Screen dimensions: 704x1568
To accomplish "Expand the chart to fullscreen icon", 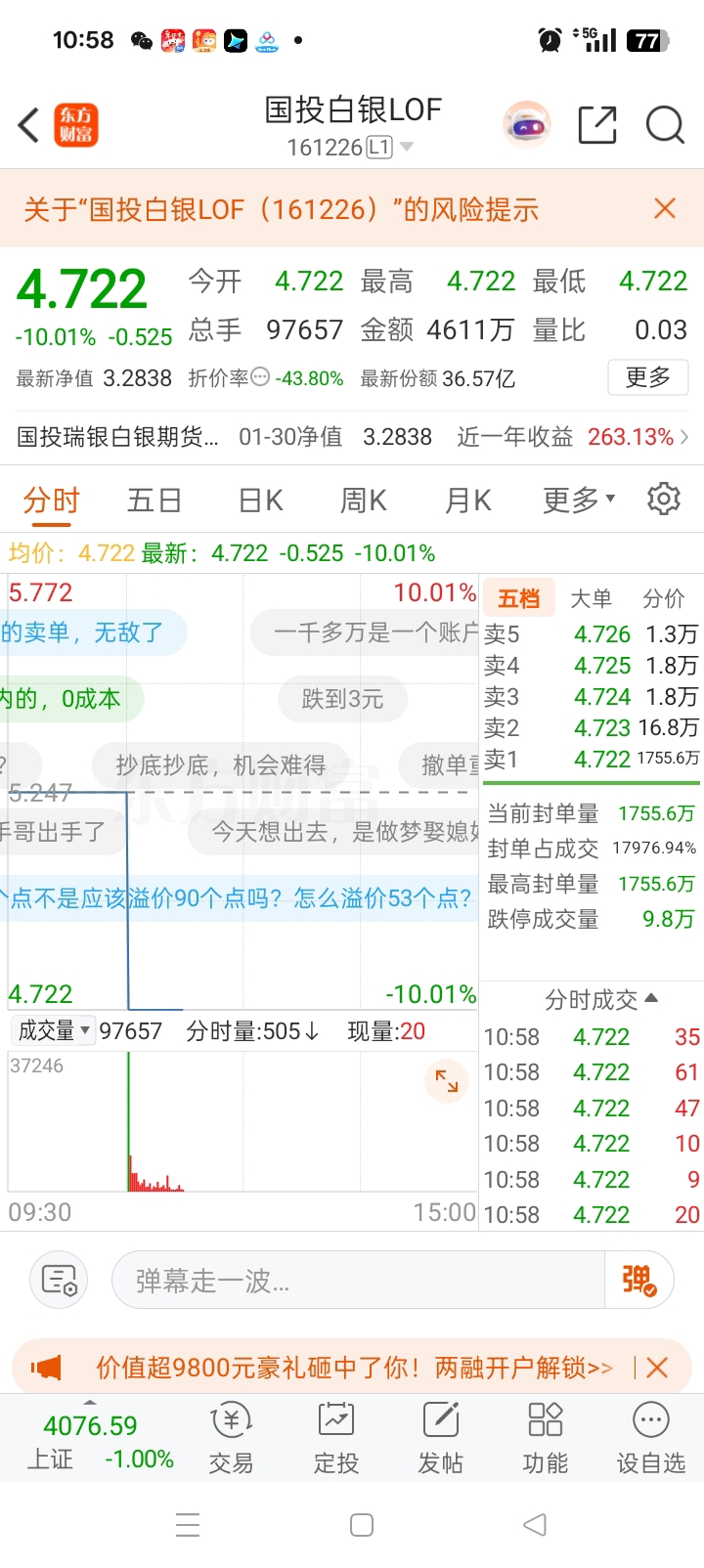I will (447, 1081).
